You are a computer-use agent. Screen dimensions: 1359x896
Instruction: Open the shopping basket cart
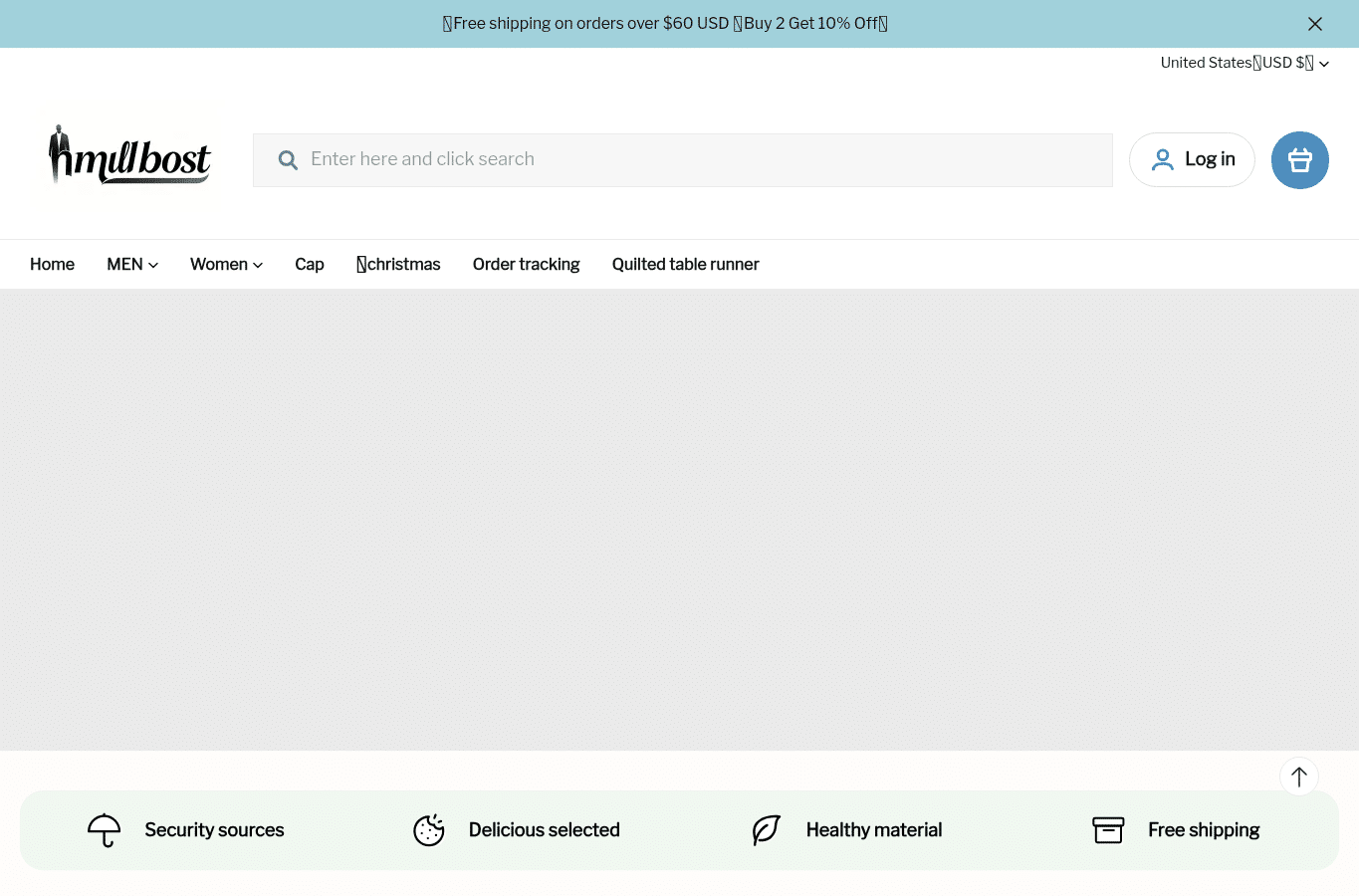[1300, 160]
